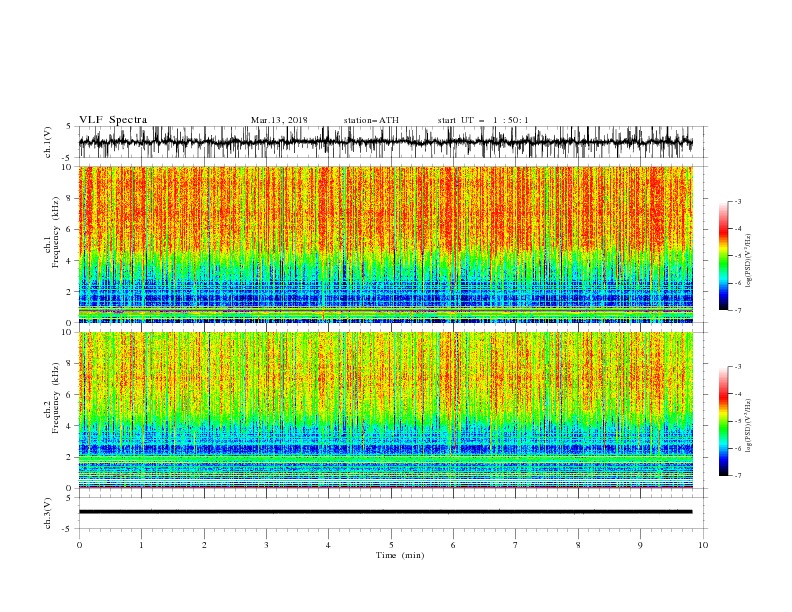
Task: Click the "-7" label on ch.2 colorbar
Action: 737,476
